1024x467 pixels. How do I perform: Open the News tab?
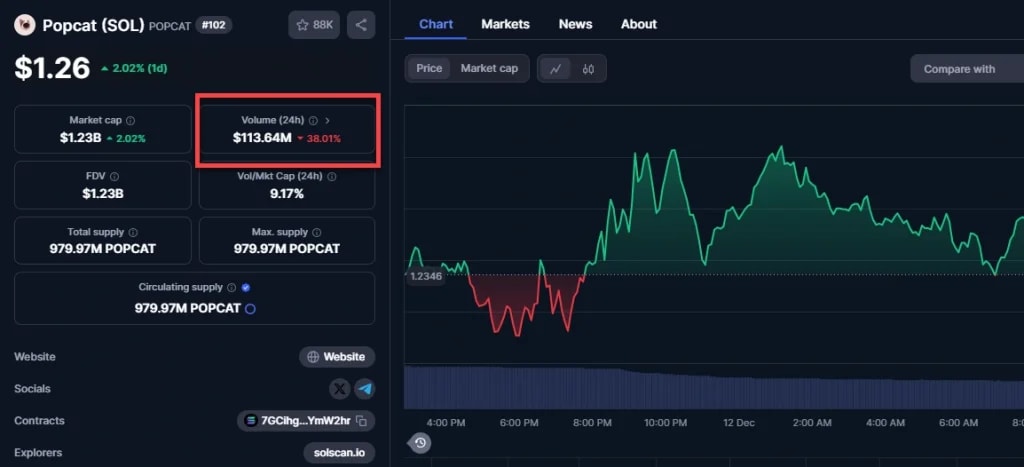(575, 24)
